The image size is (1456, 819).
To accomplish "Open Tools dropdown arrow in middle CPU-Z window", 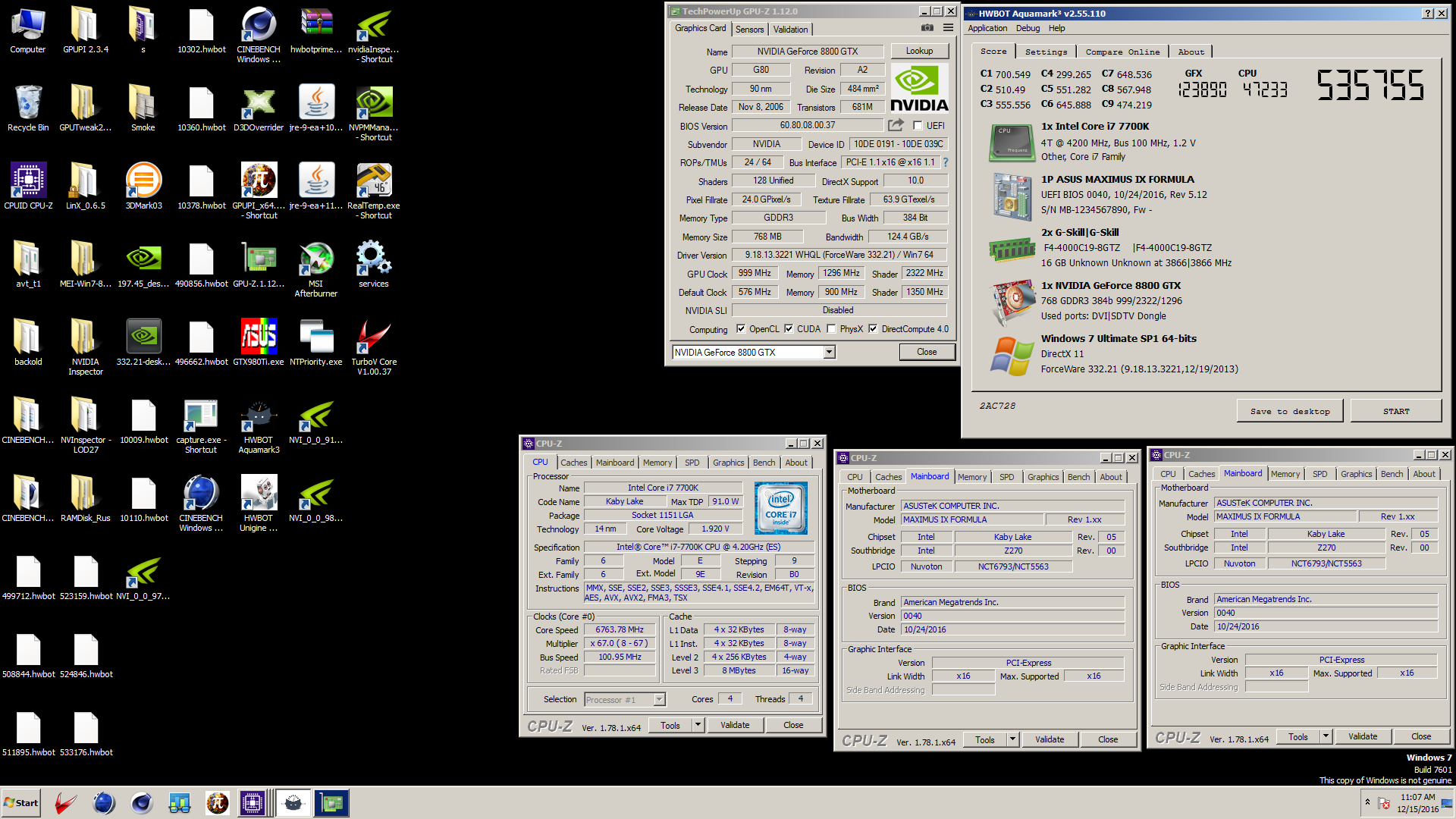I will (1012, 739).
